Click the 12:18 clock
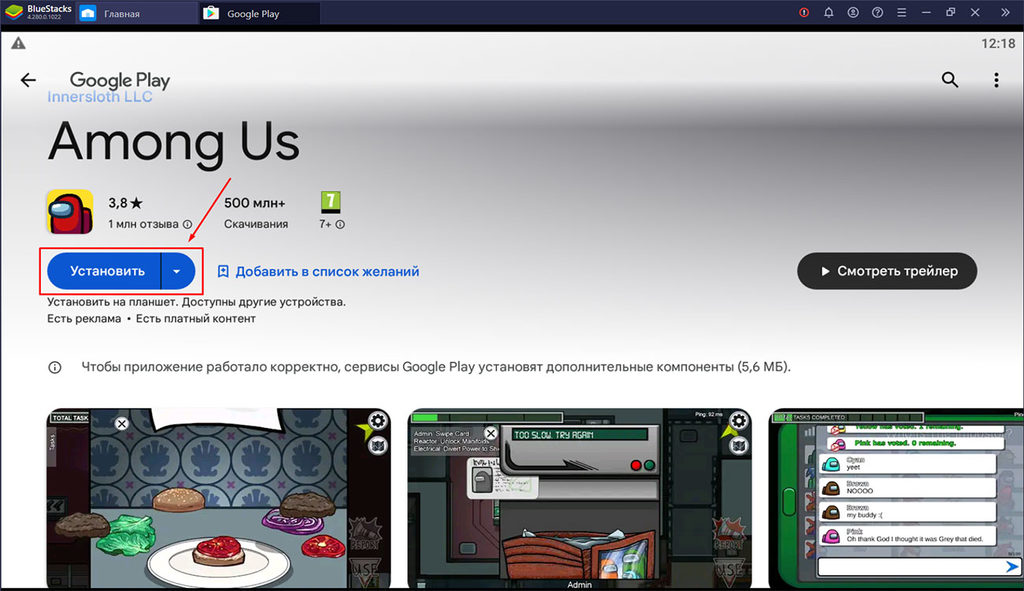Image resolution: width=1024 pixels, height=591 pixels. click(998, 44)
